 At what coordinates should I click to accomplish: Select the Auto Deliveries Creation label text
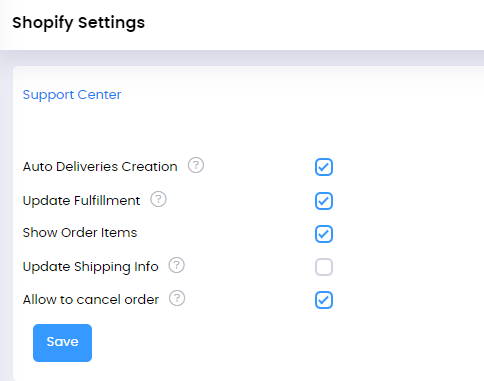(x=100, y=166)
